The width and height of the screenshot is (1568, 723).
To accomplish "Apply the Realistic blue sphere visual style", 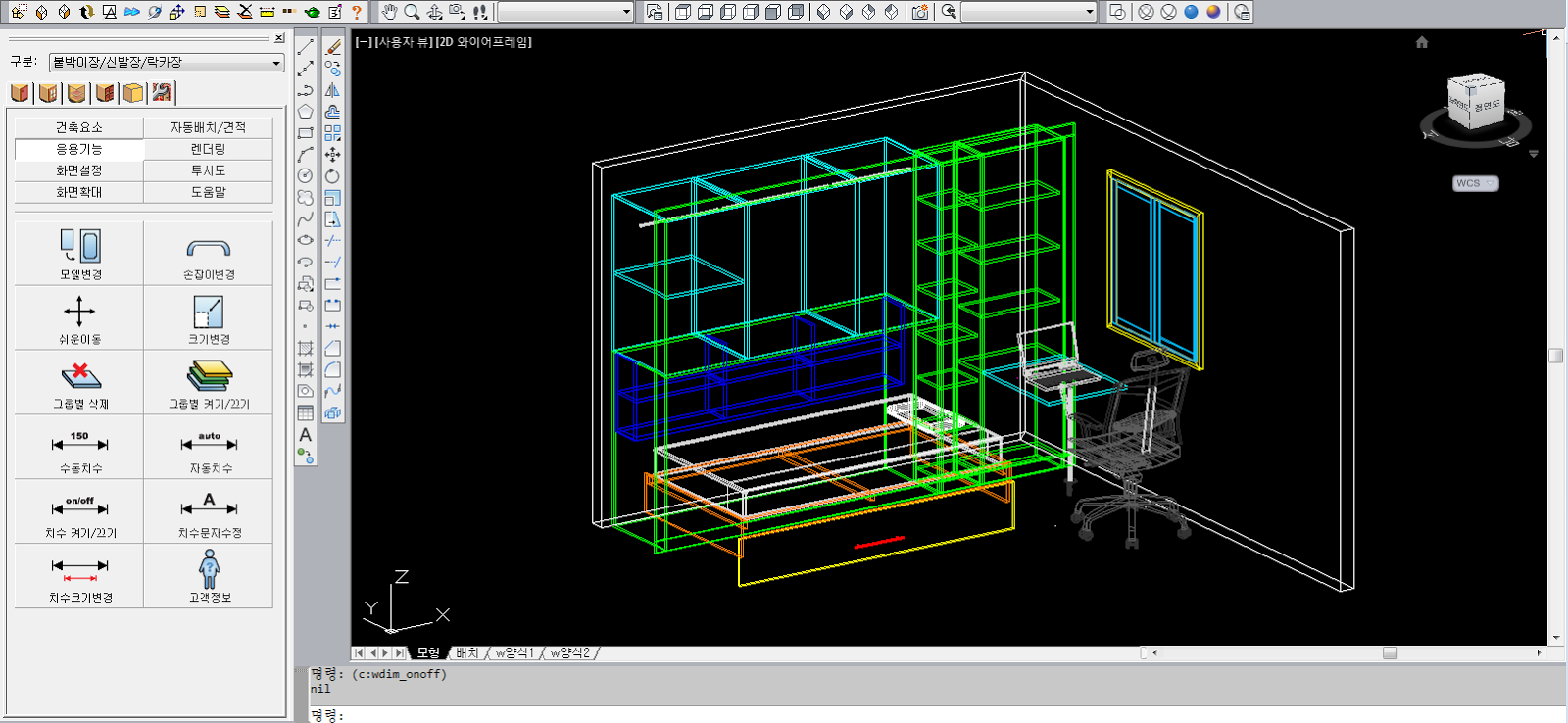I will click(x=1191, y=12).
